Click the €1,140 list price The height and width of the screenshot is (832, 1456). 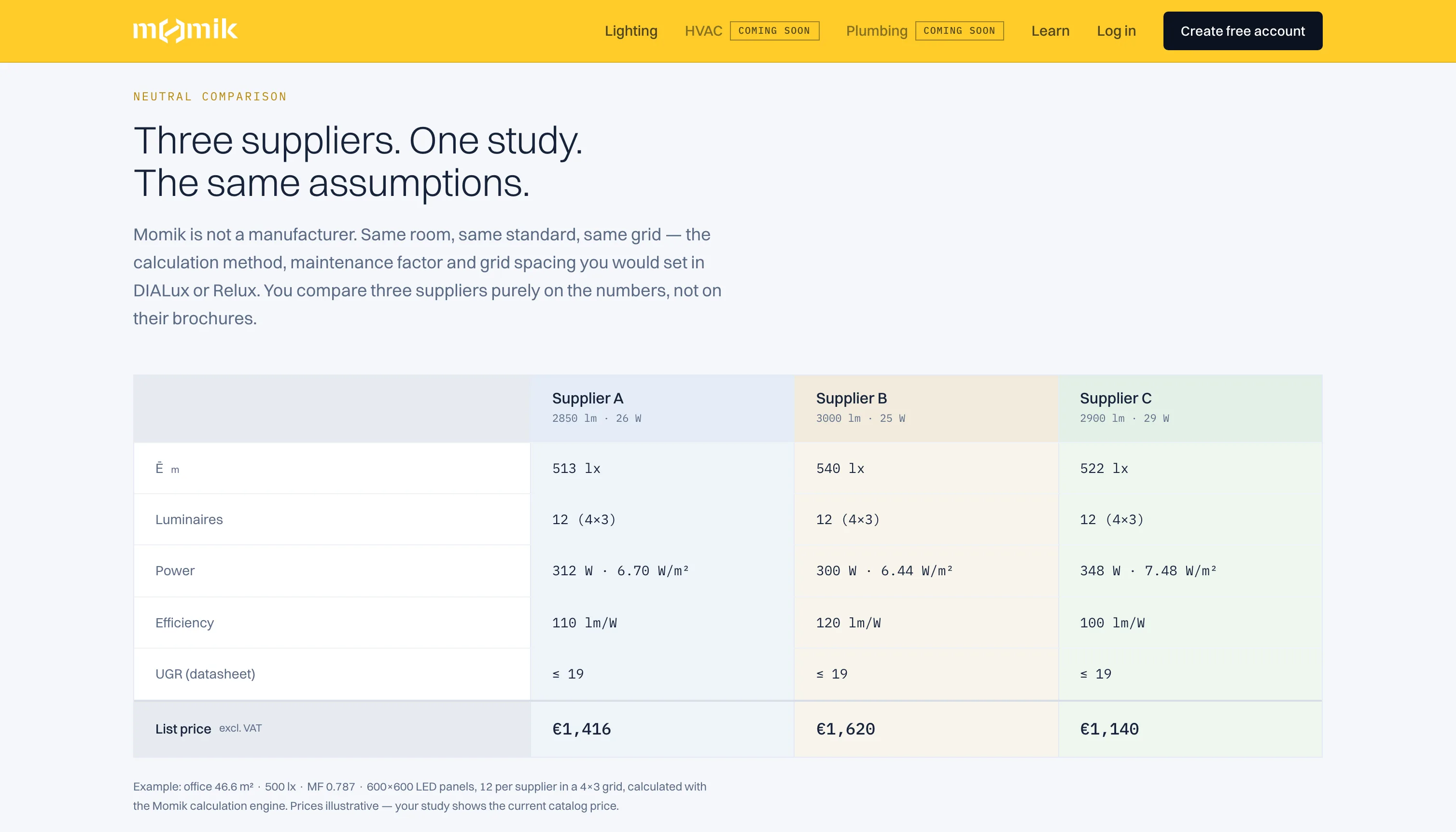(1109, 729)
